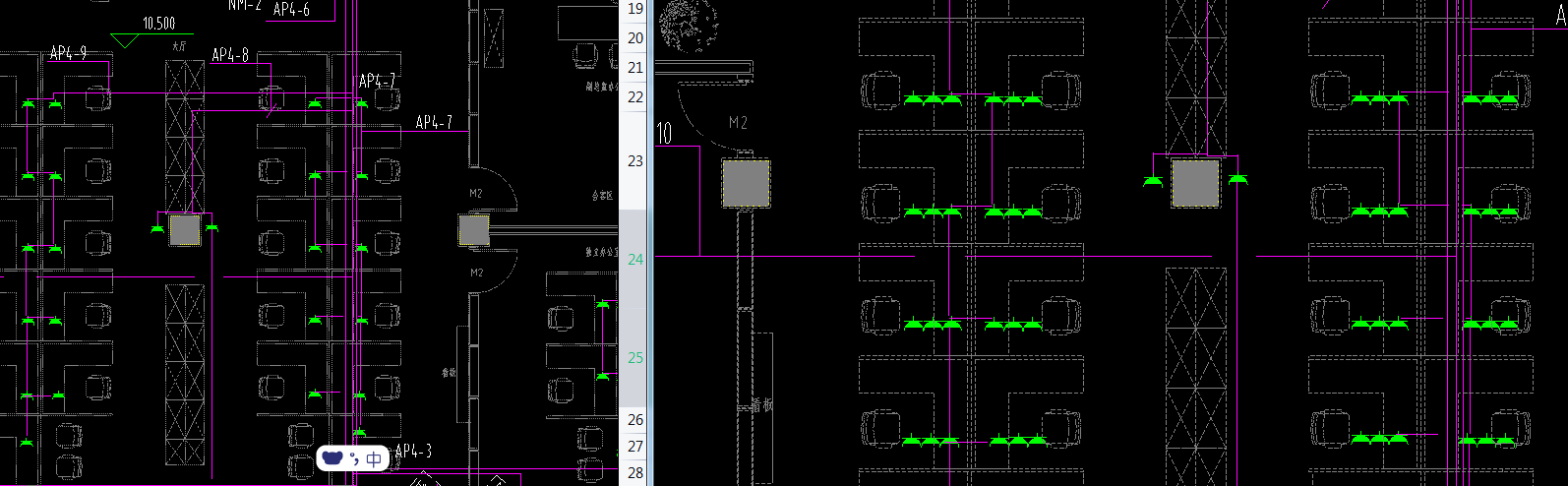Select left pane grey column flanked by sockets
The height and width of the screenshot is (486, 1568).
coord(184,230)
